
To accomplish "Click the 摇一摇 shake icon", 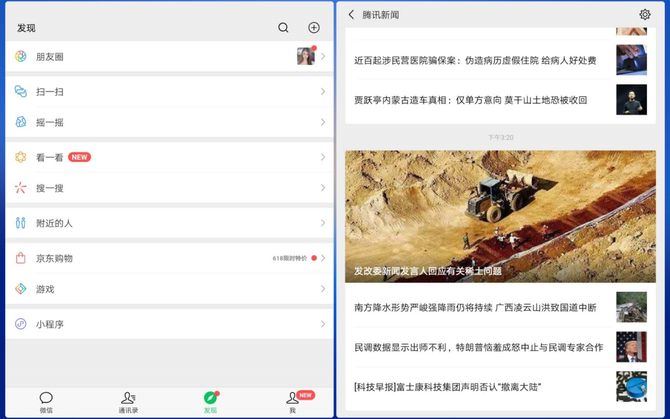I will click(20, 122).
